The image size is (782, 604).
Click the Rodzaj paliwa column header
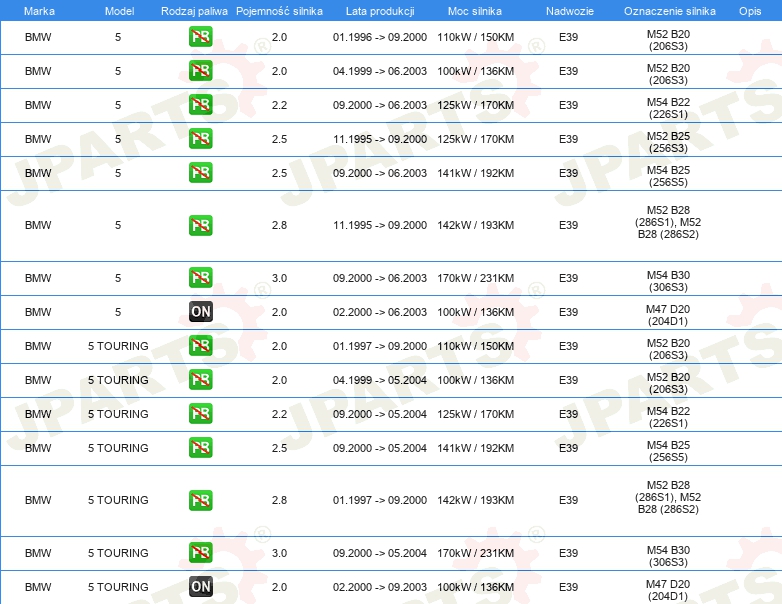click(194, 11)
